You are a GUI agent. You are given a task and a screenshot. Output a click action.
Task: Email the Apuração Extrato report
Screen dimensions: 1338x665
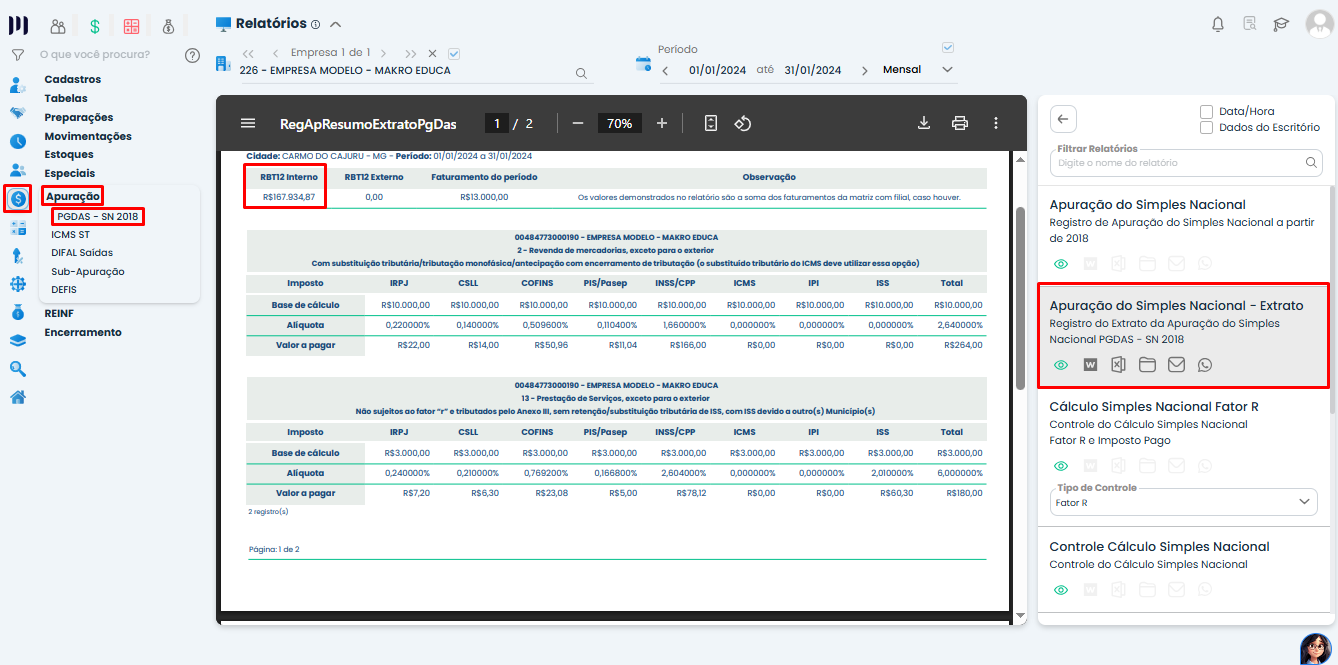[x=1176, y=365]
